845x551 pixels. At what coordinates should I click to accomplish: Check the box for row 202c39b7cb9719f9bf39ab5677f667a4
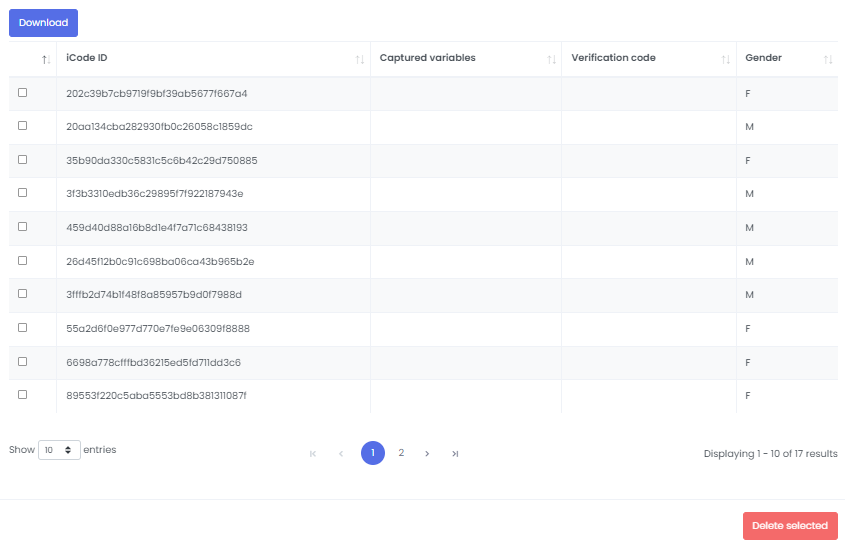(x=23, y=93)
